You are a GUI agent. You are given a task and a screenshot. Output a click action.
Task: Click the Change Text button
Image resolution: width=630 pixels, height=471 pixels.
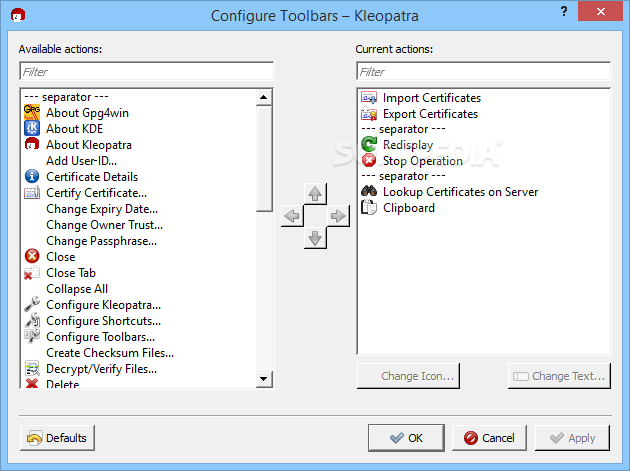[559, 376]
